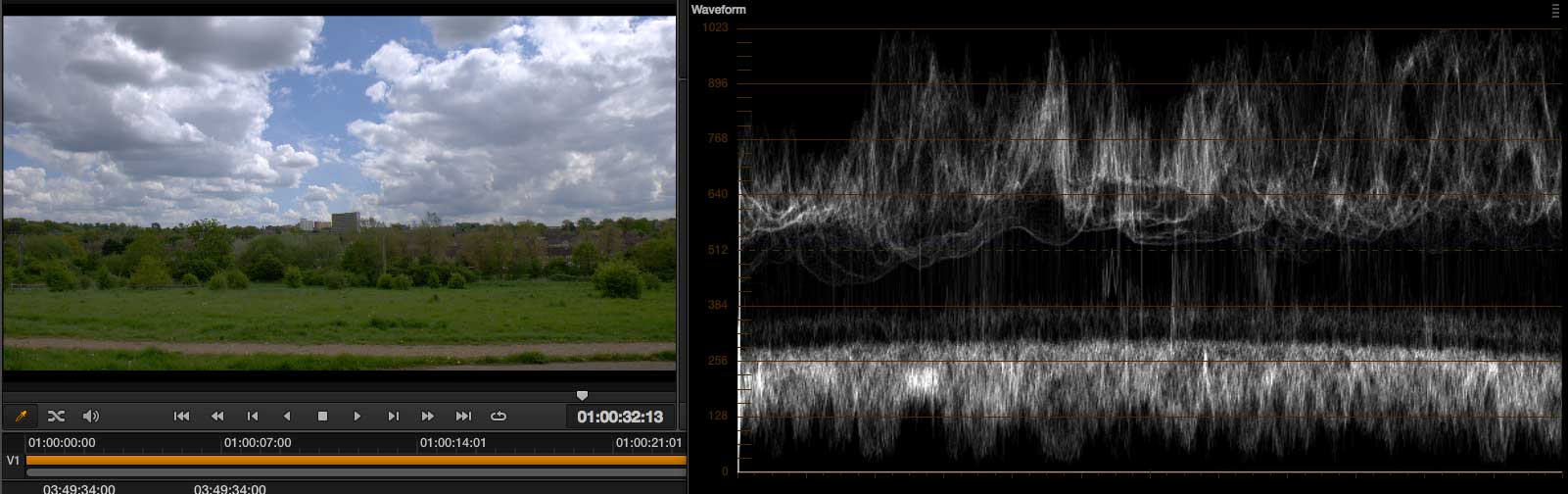Viewport: 1568px width, 494px height.
Task: Click the 640 waveform scale label
Action: 718,194
